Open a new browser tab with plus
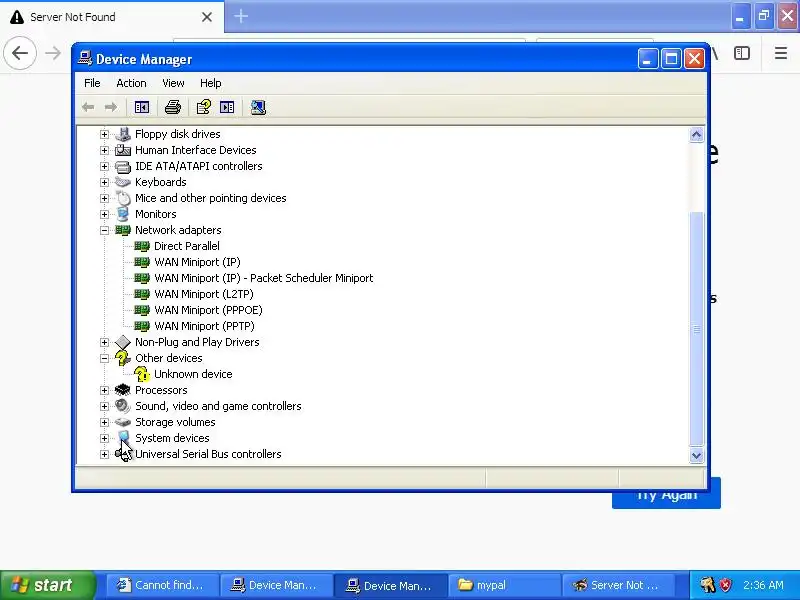Viewport: 800px width, 600px height. (241, 16)
